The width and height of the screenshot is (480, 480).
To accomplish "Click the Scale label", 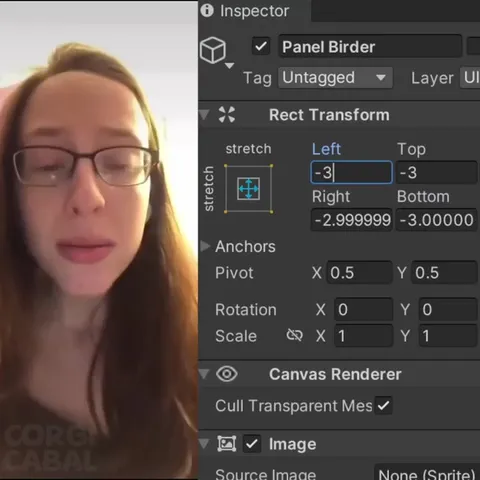I will point(236,336).
